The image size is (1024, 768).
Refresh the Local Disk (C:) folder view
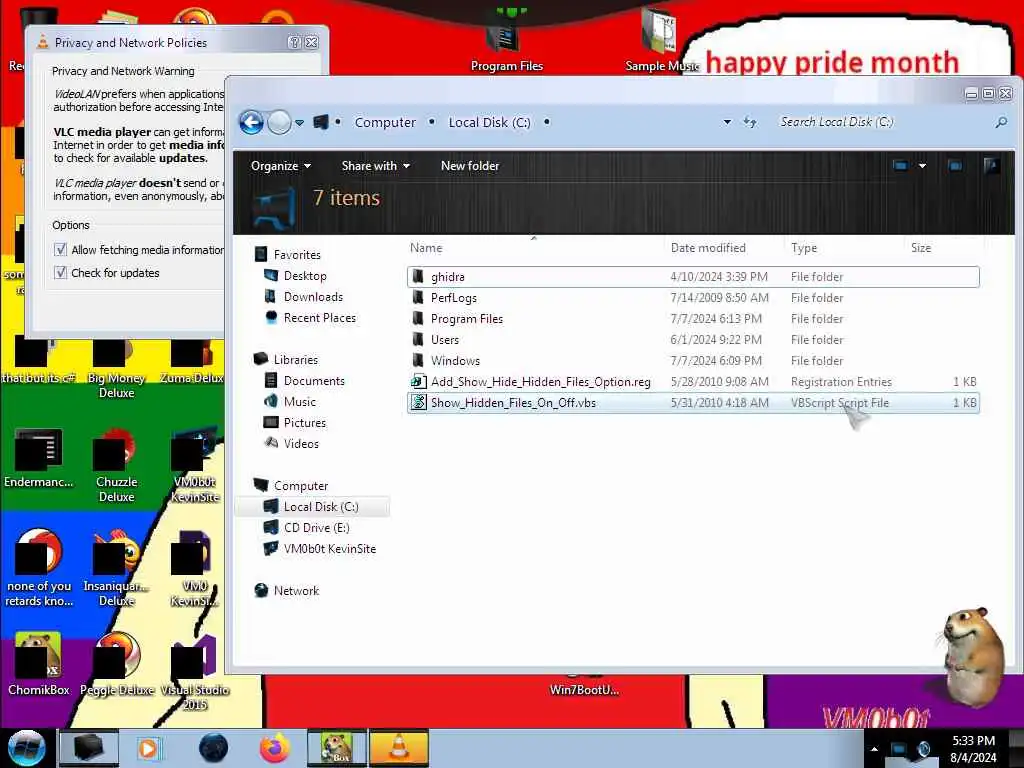750,122
